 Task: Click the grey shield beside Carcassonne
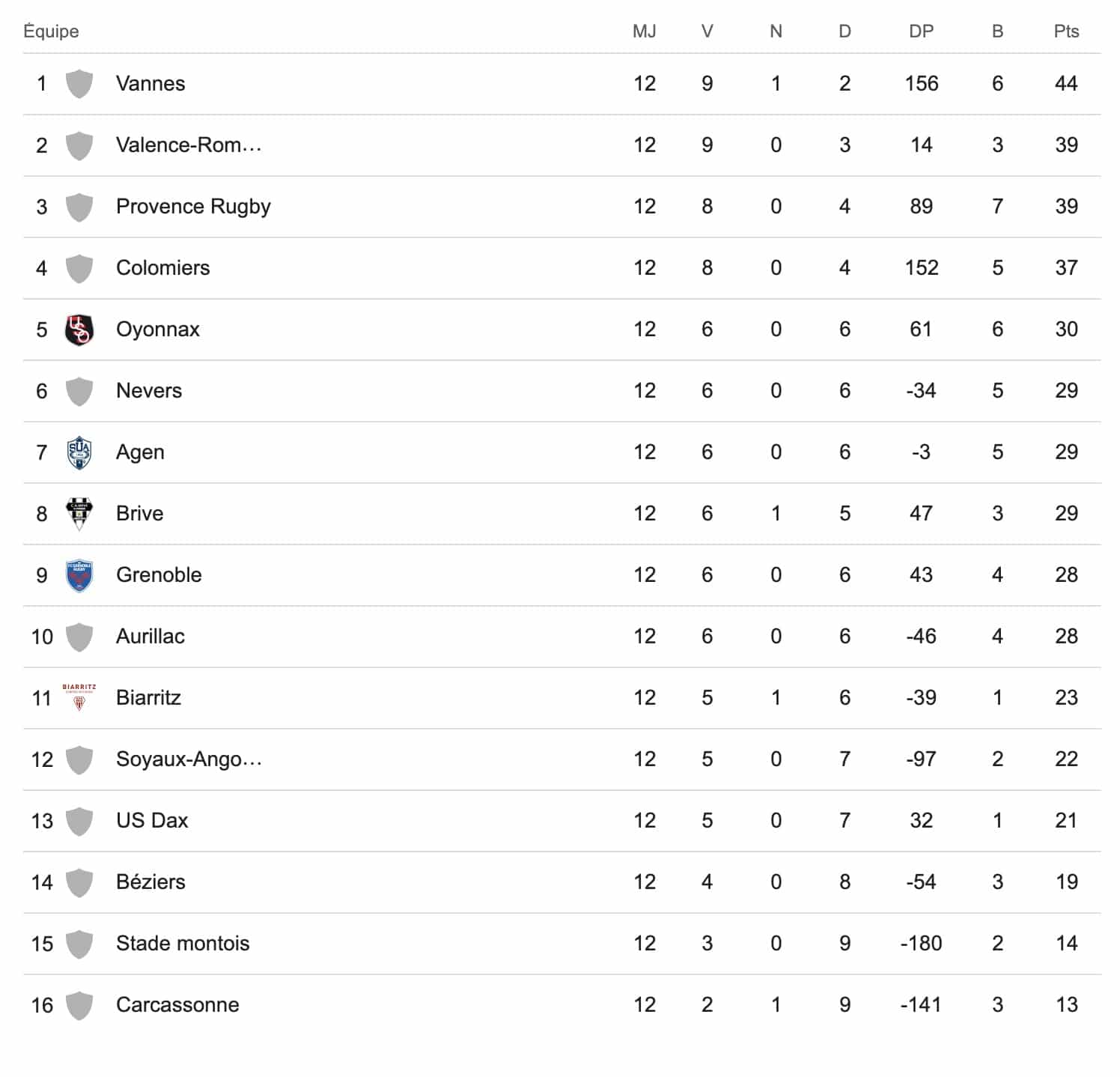pyautogui.click(x=79, y=1005)
